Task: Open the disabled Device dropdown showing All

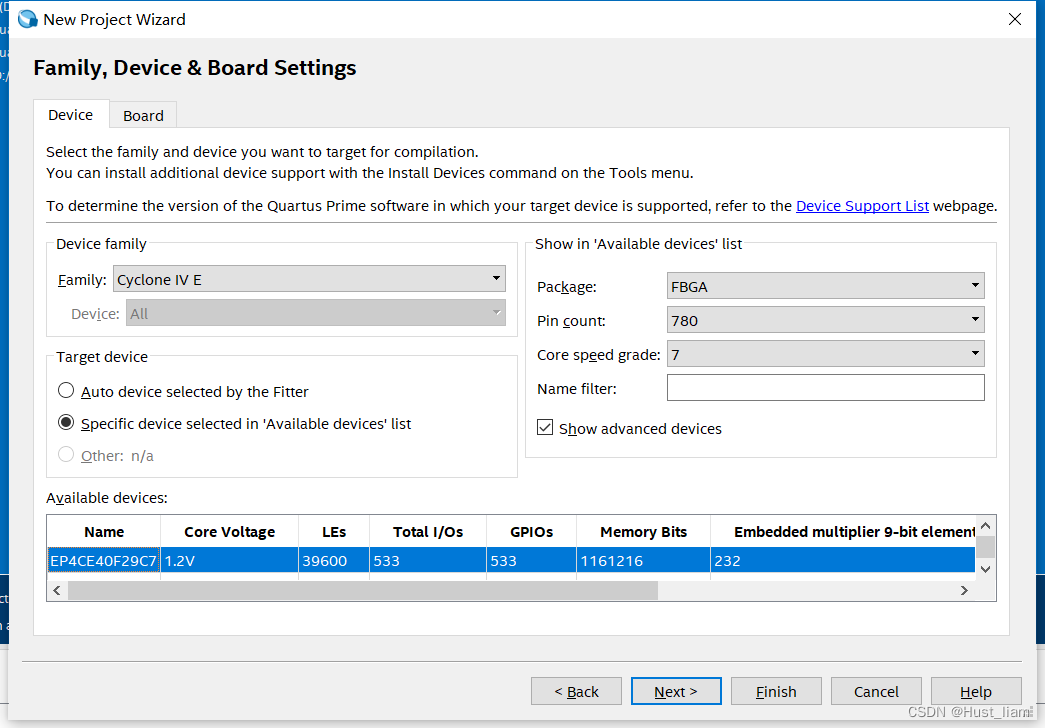Action: 316,313
